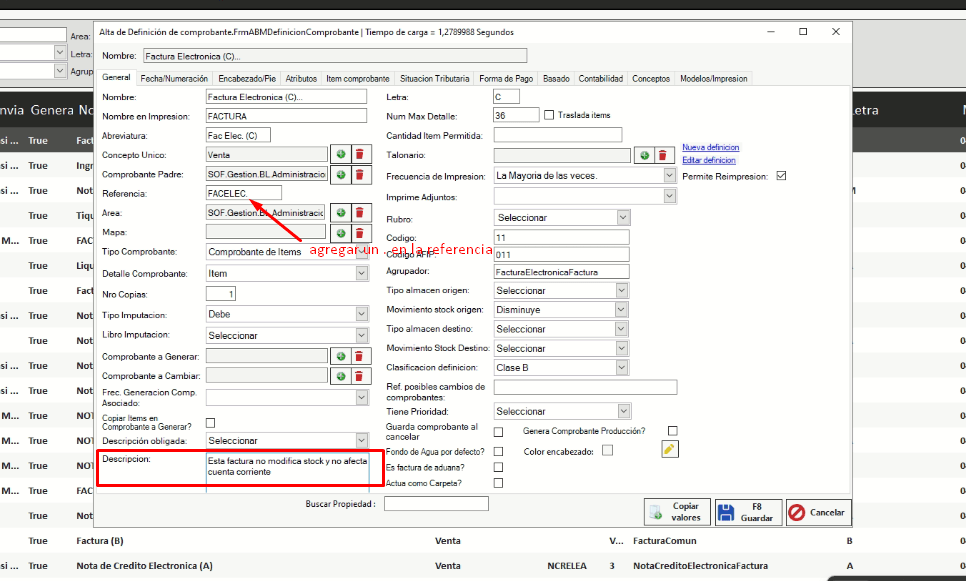Enable the Traslada items checkbox
Viewport: 966px width, 581px height.
[549, 115]
